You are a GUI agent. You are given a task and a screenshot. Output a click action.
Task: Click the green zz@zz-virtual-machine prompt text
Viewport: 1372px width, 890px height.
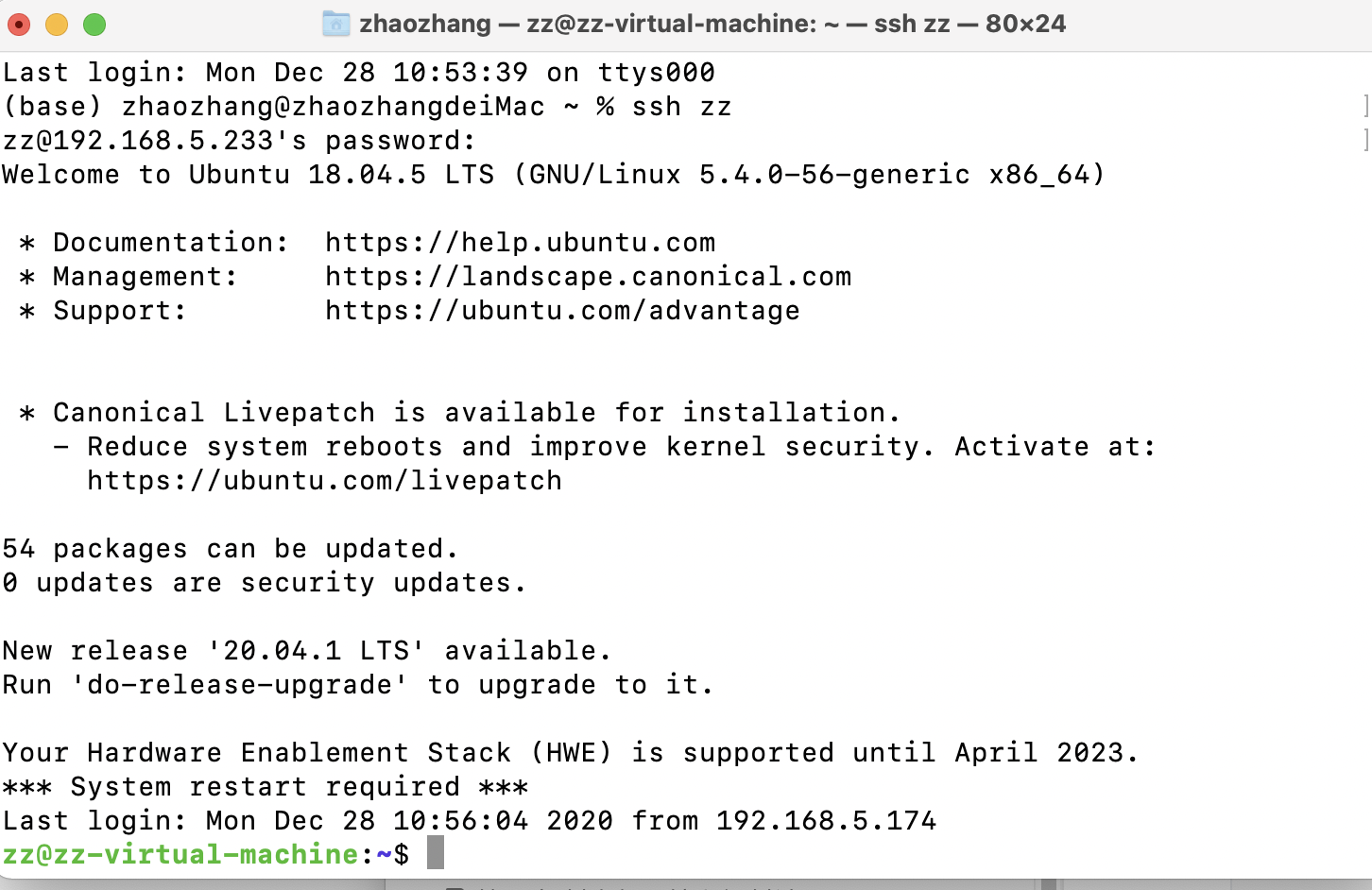(x=180, y=854)
